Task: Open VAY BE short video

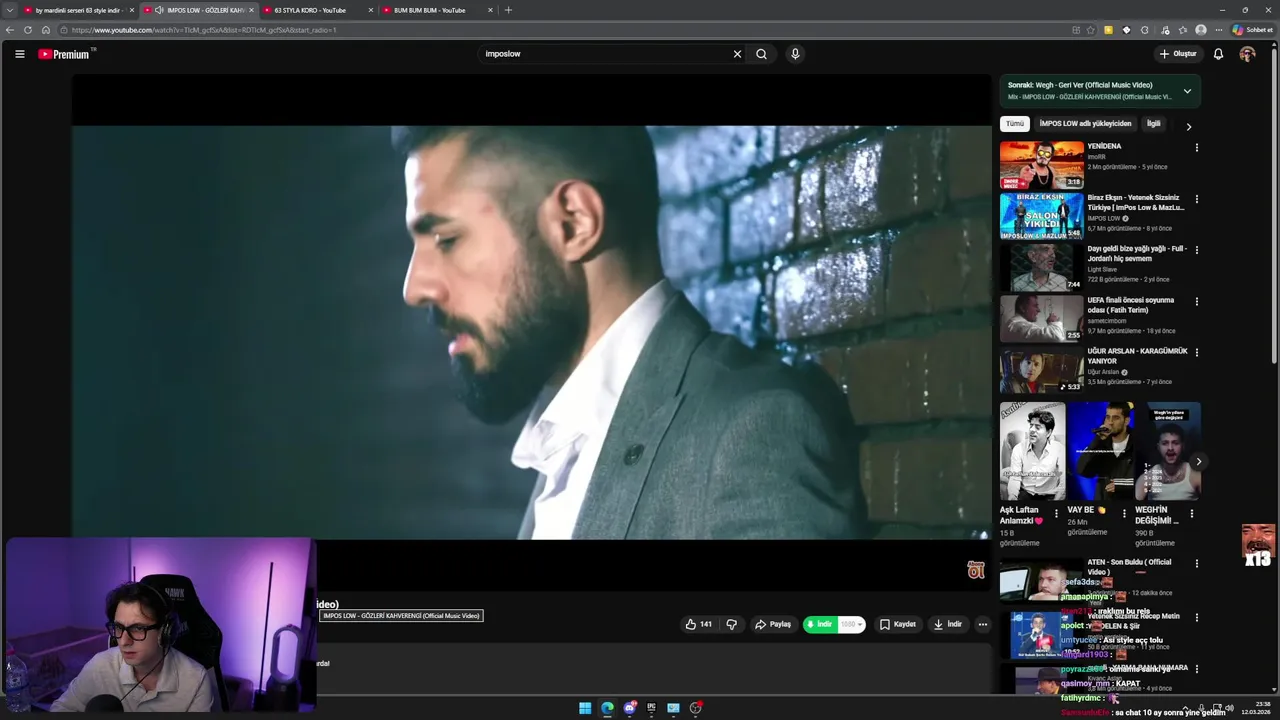Action: 1100,451
